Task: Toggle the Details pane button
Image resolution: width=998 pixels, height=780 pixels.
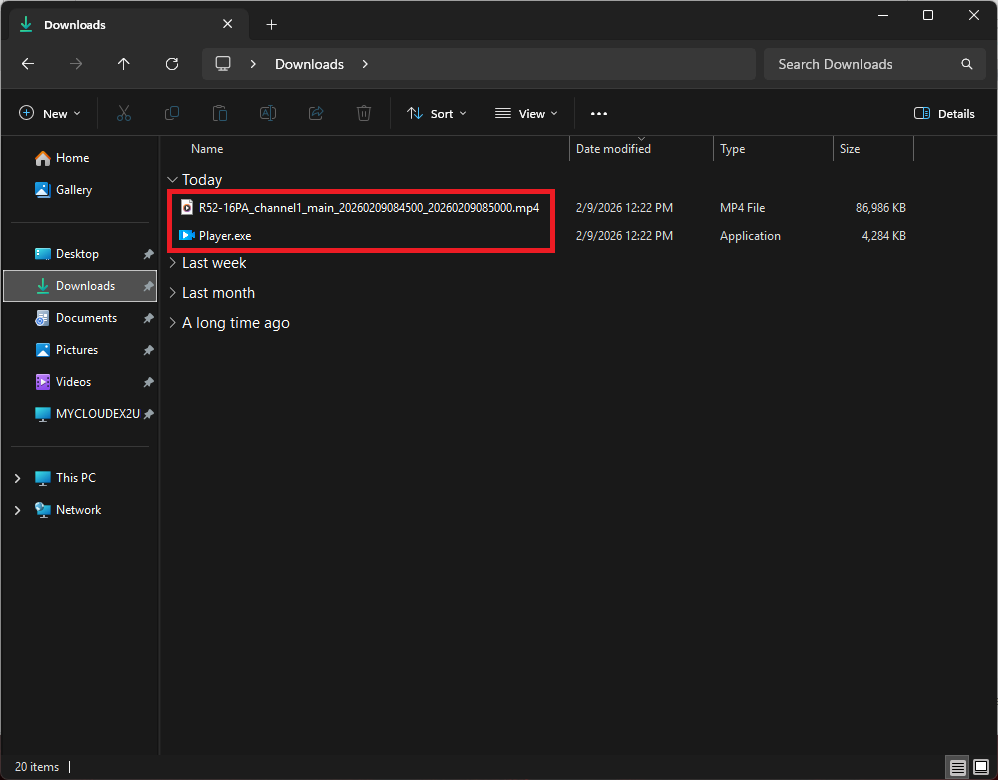Action: (944, 114)
